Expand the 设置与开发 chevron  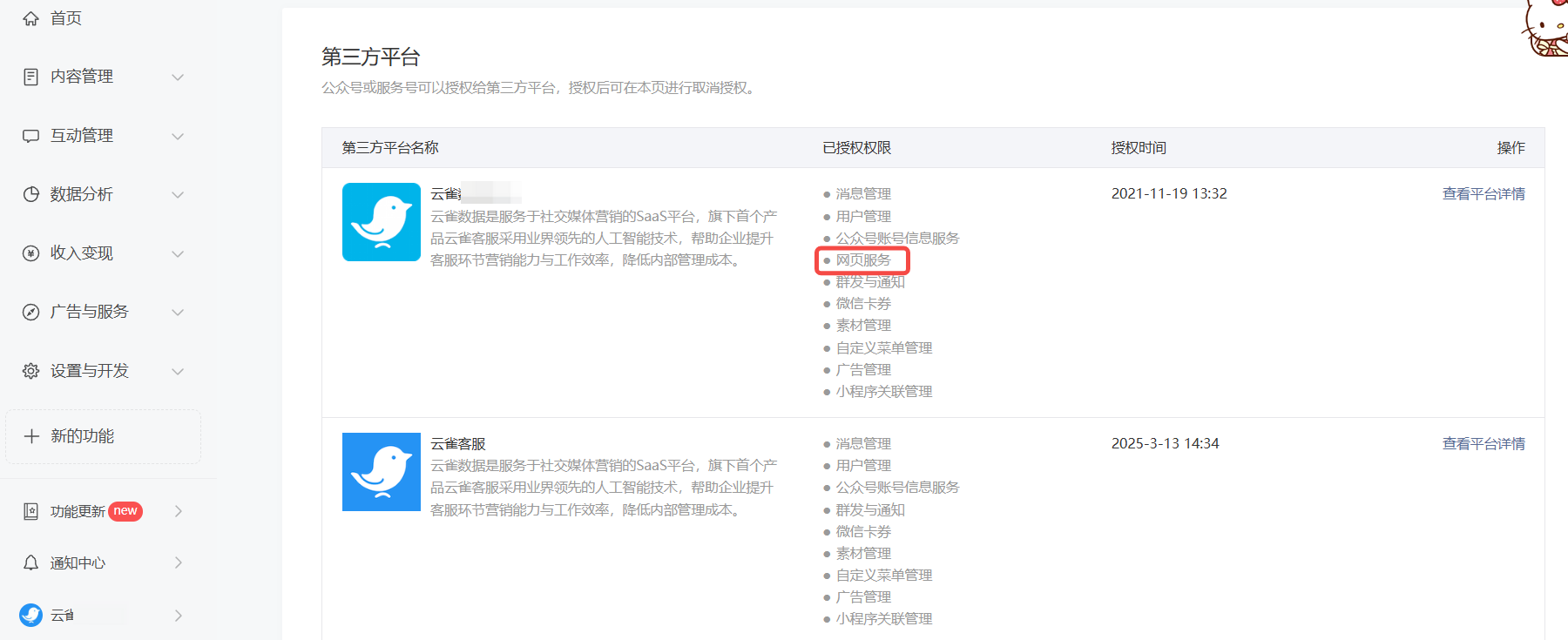point(178,371)
